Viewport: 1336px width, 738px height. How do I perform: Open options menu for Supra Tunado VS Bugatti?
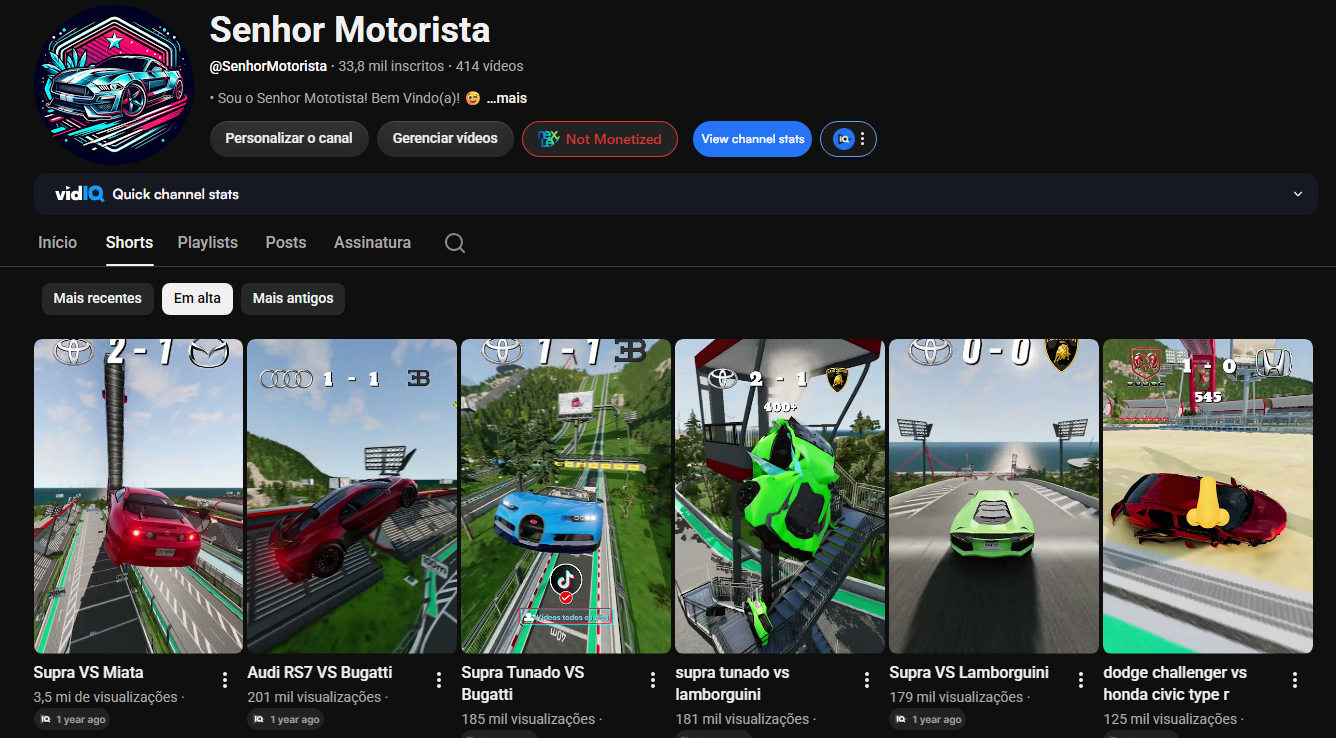coord(652,680)
